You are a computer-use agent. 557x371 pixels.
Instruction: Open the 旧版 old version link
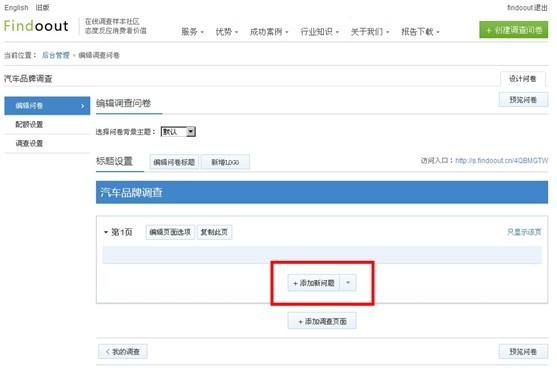pos(42,7)
